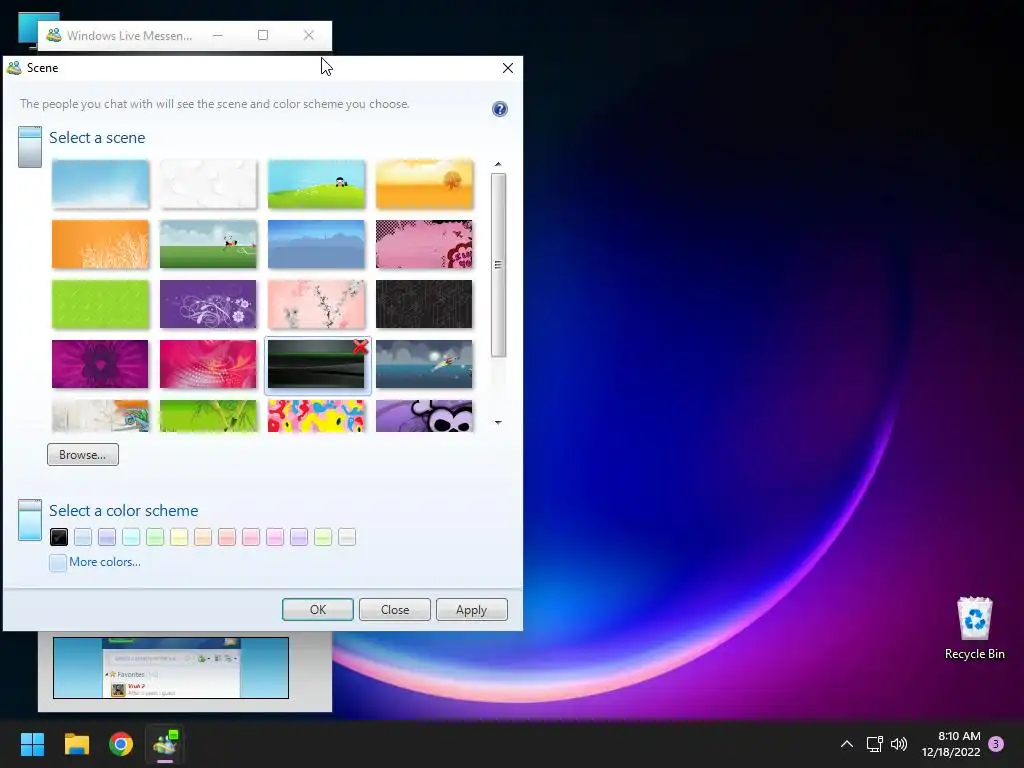1024x768 pixels.
Task: Click the OK button
Action: tap(318, 609)
